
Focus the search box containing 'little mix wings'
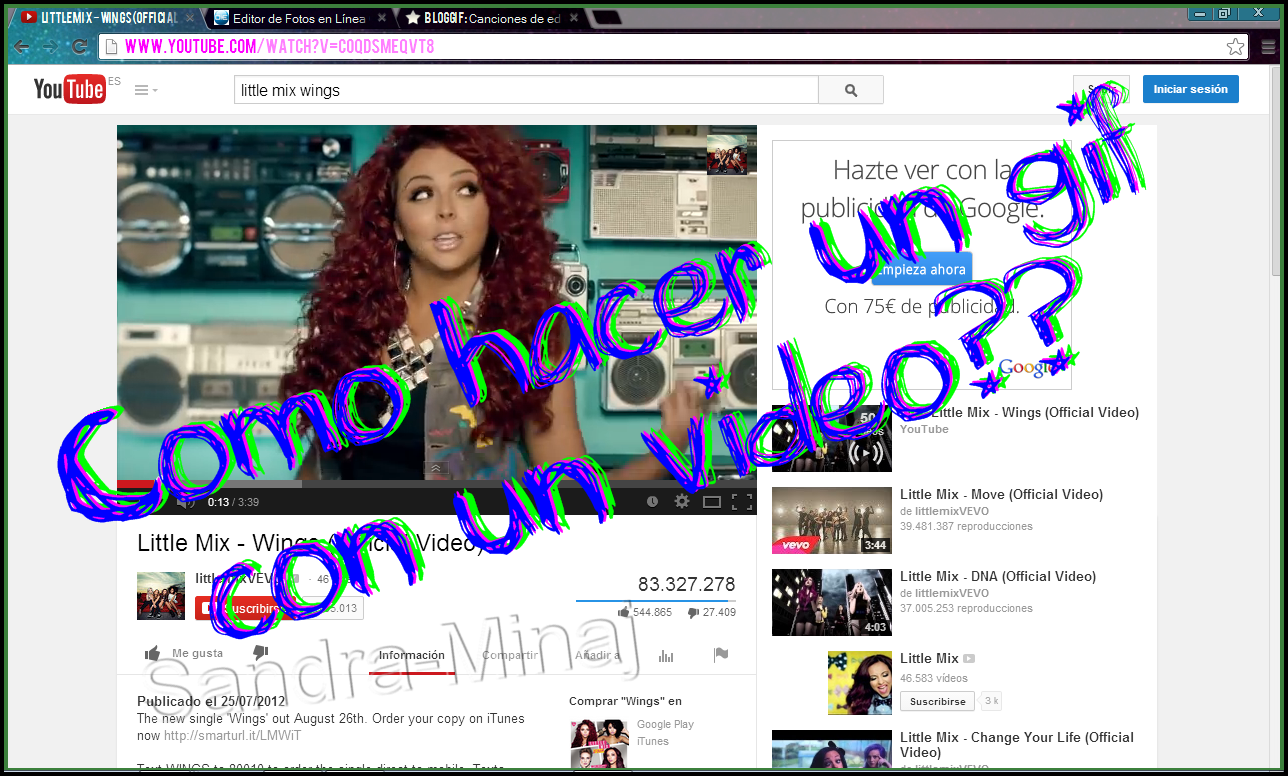point(526,90)
